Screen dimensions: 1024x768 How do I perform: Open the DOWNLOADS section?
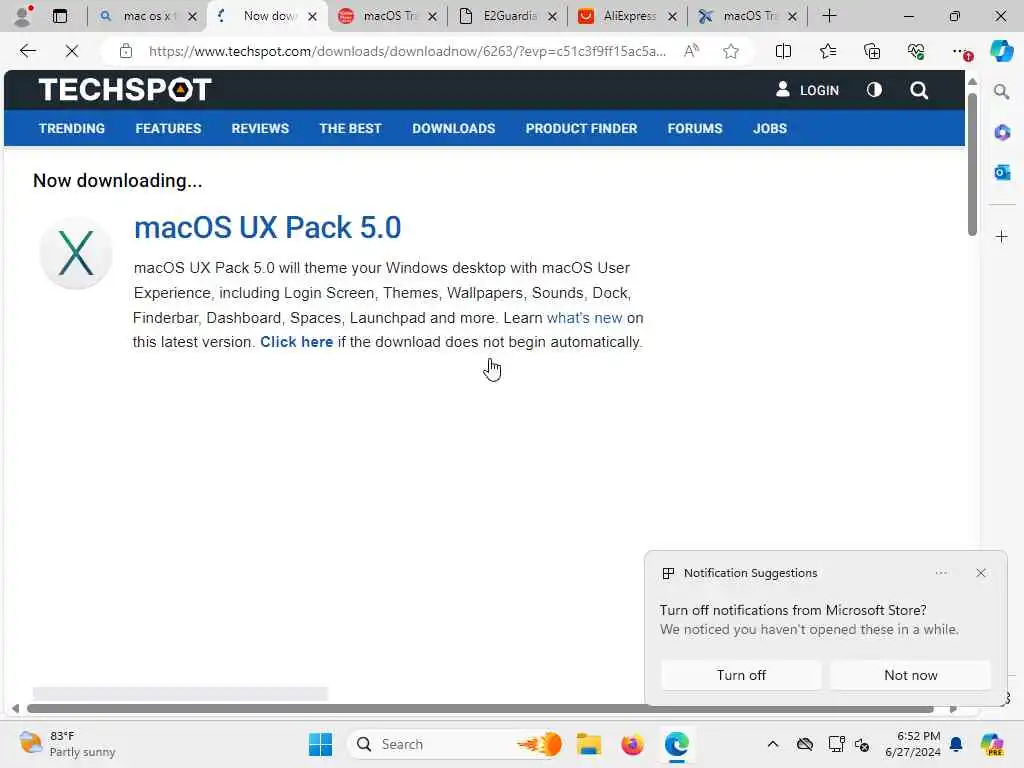pos(453,128)
